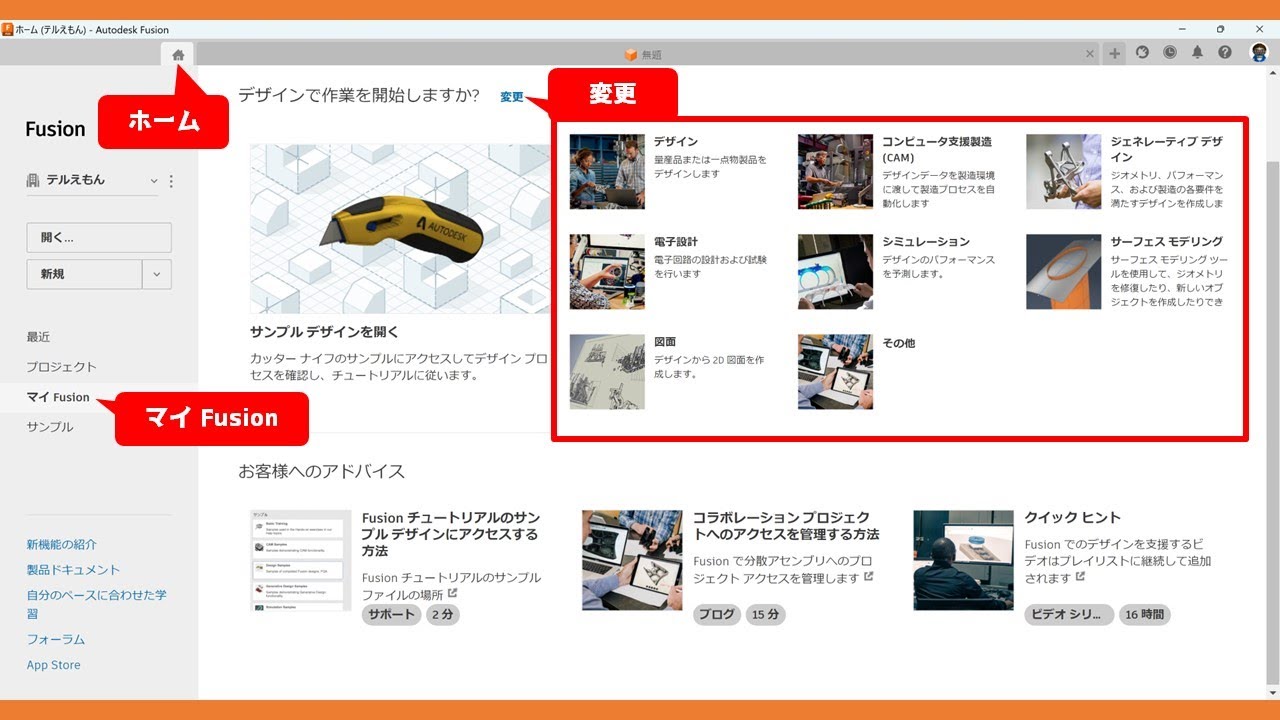Open the help question mark menu
Image resolution: width=1280 pixels, height=720 pixels.
(1225, 53)
